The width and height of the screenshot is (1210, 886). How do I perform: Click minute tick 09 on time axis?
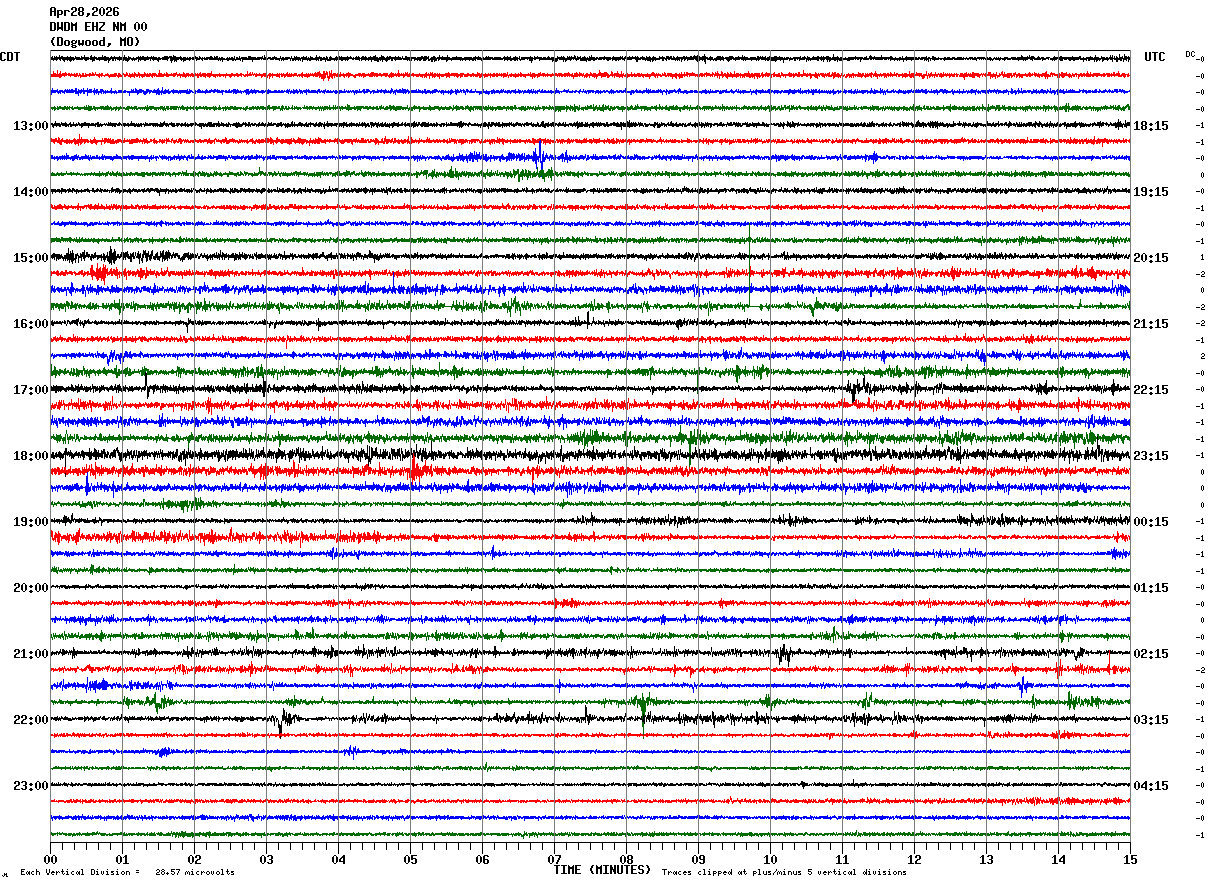tap(698, 859)
